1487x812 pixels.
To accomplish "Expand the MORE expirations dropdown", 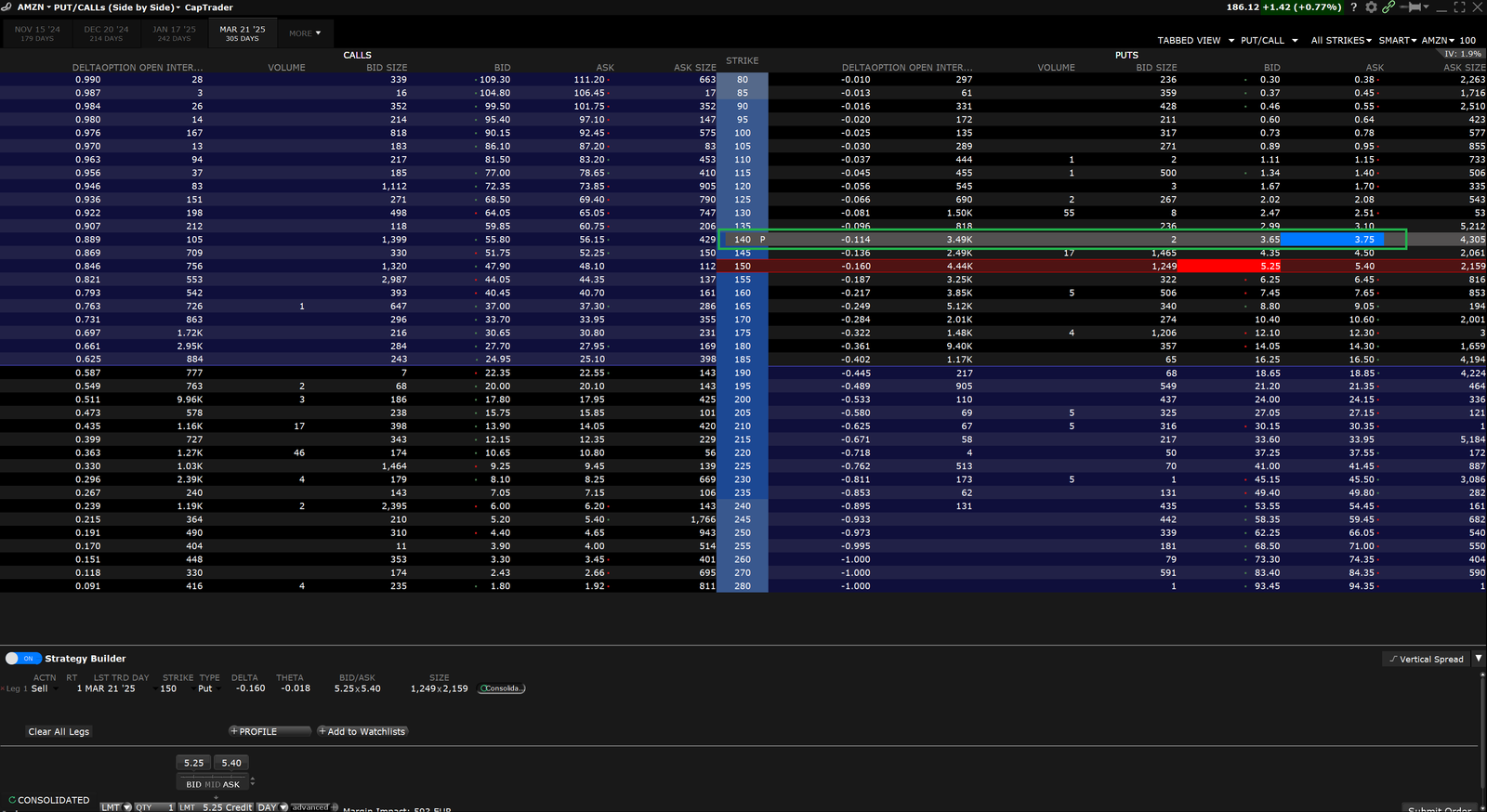I will point(305,33).
